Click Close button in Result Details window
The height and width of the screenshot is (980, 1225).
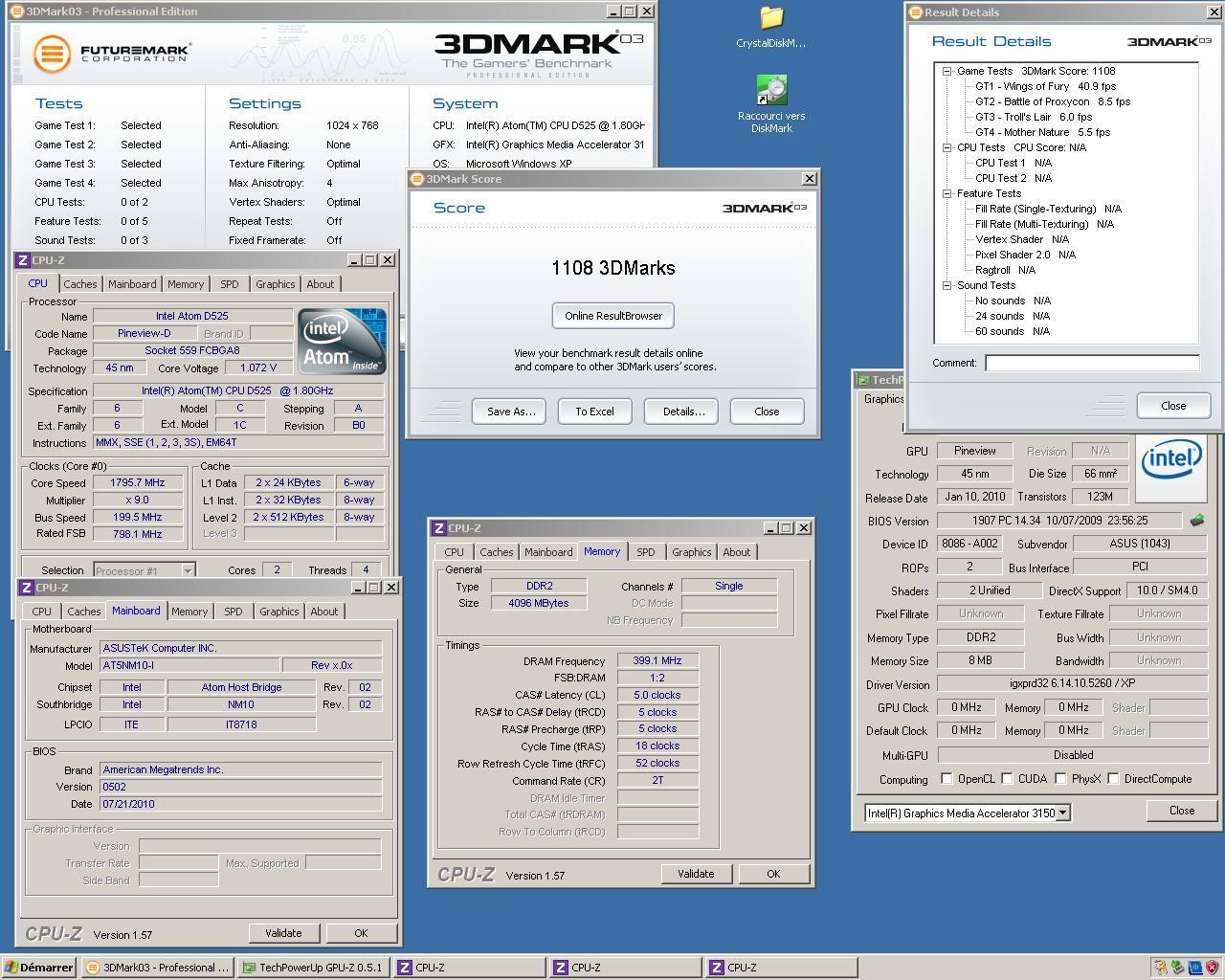click(x=1173, y=406)
